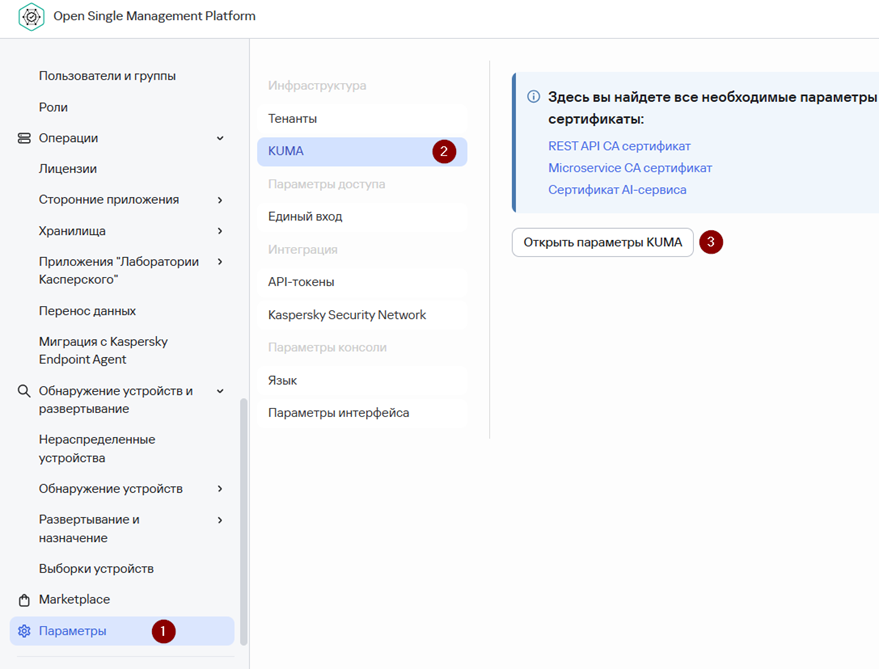
Task: Open Перенос данных
Action: [87, 311]
